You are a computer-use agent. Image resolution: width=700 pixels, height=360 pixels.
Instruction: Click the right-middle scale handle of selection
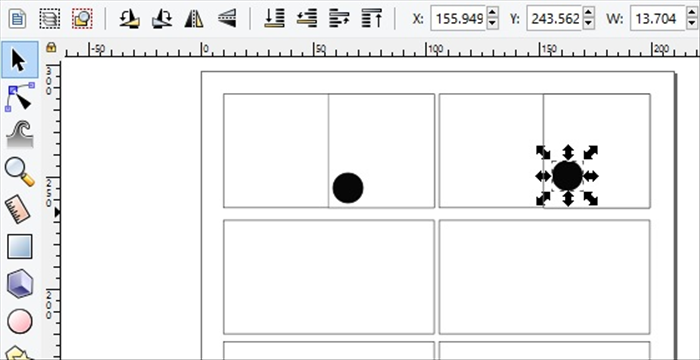(591, 176)
